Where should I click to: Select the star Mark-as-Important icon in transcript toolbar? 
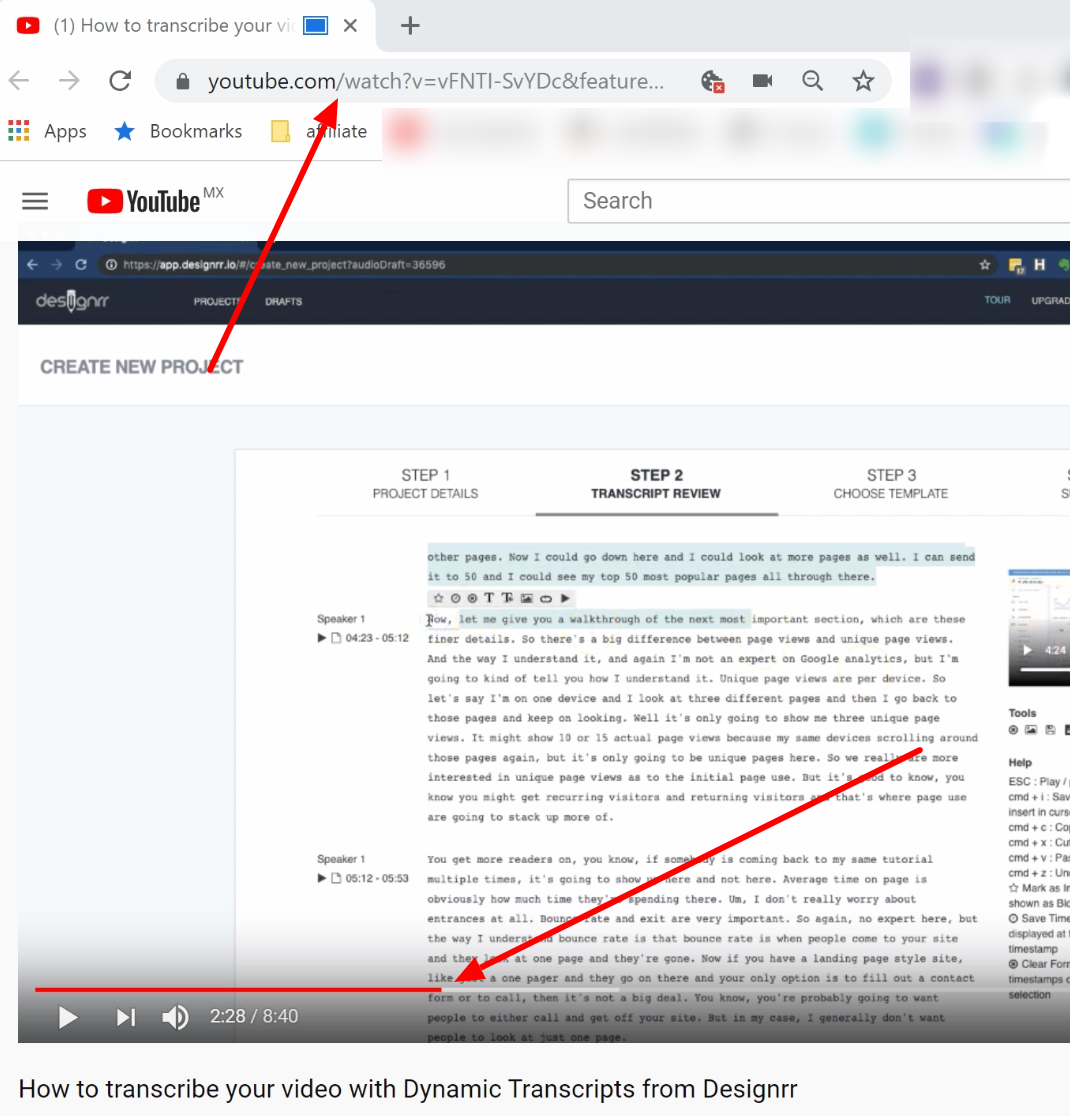(x=437, y=597)
